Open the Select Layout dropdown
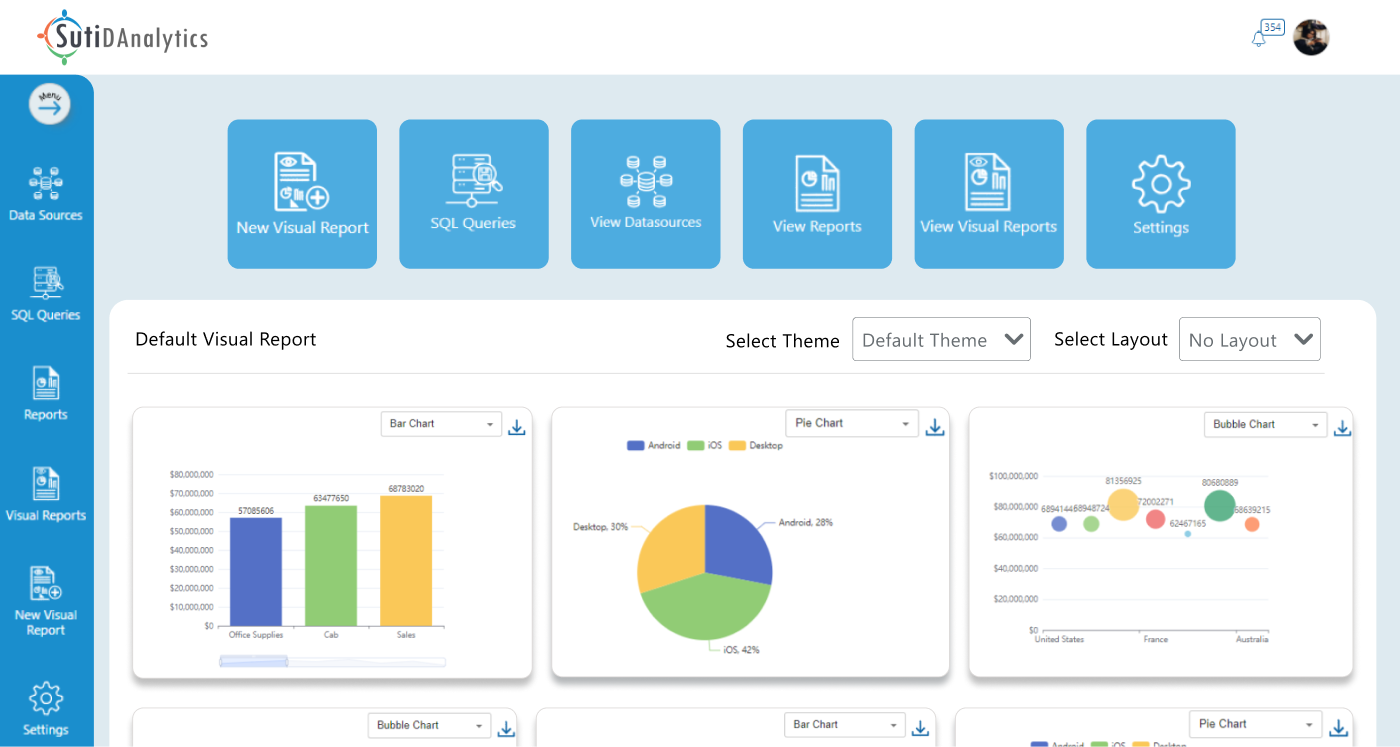 [1249, 340]
